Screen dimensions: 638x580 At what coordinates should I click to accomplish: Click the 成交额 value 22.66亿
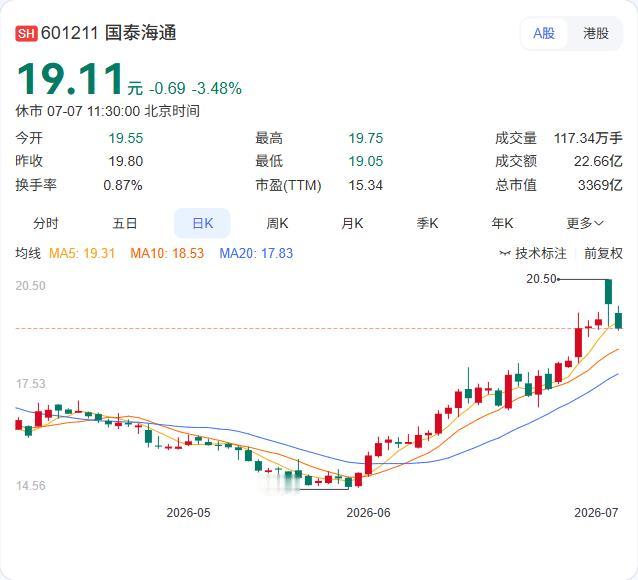point(598,162)
